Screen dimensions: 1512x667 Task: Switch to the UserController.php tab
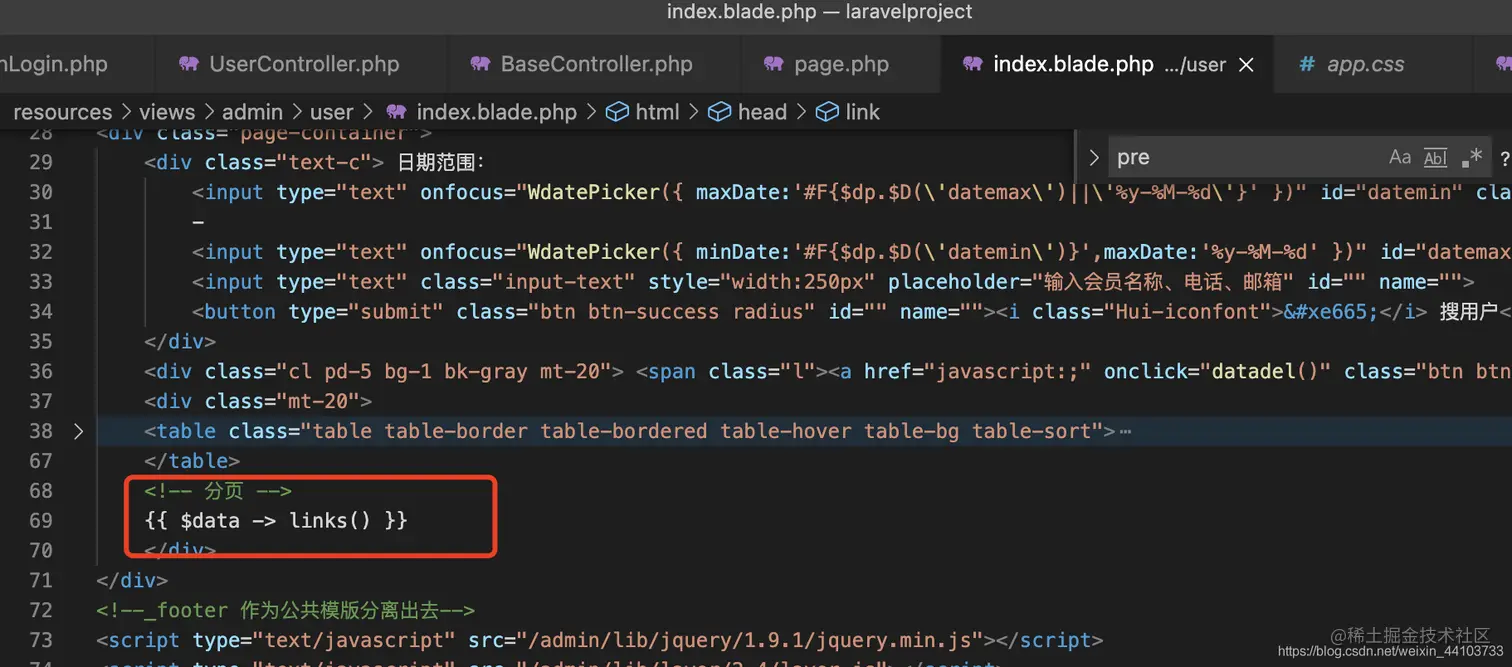point(303,64)
